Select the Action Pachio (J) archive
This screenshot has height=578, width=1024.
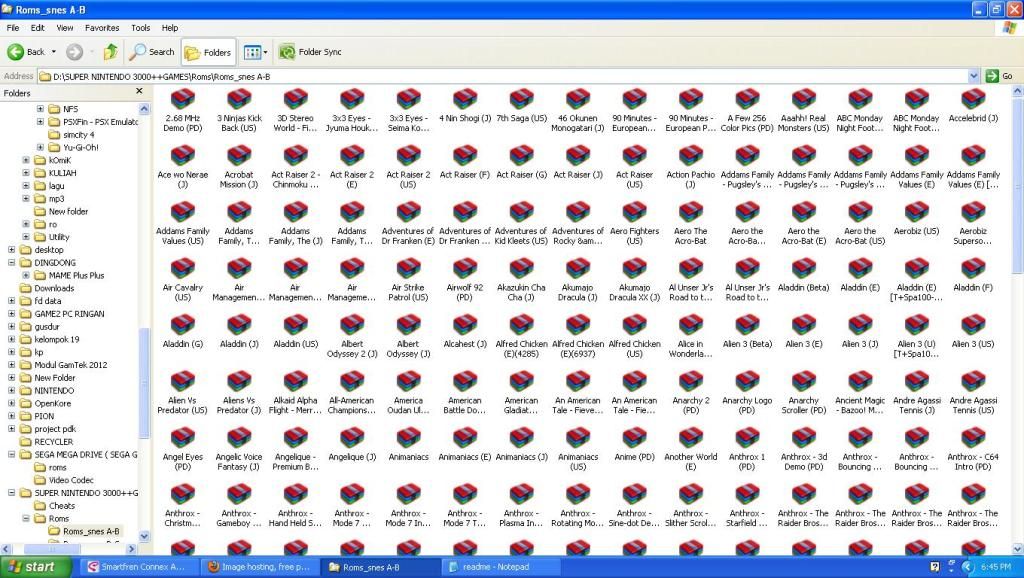coord(691,167)
